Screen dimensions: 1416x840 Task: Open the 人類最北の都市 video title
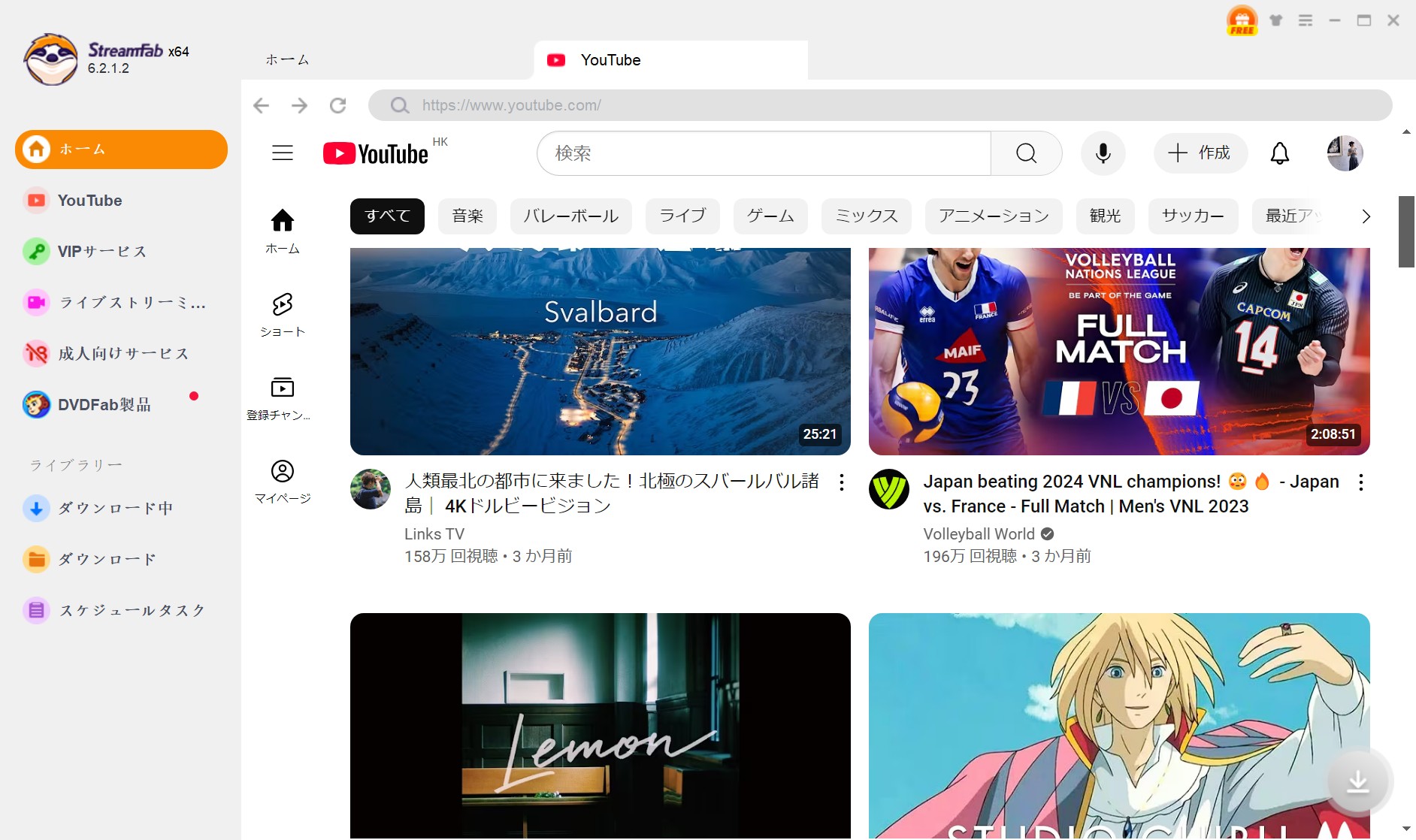coord(612,494)
